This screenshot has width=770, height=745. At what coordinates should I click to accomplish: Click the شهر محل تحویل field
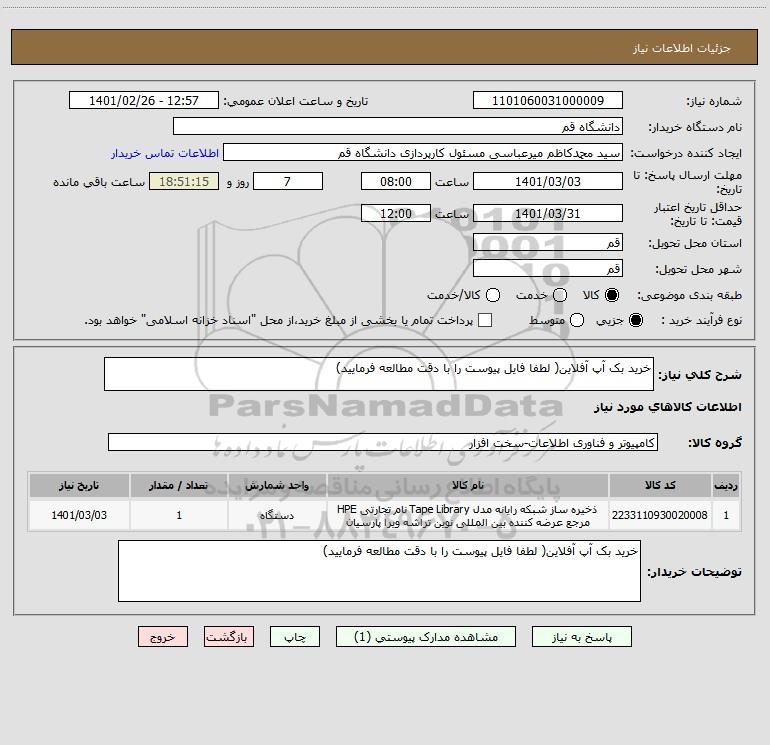tap(548, 269)
